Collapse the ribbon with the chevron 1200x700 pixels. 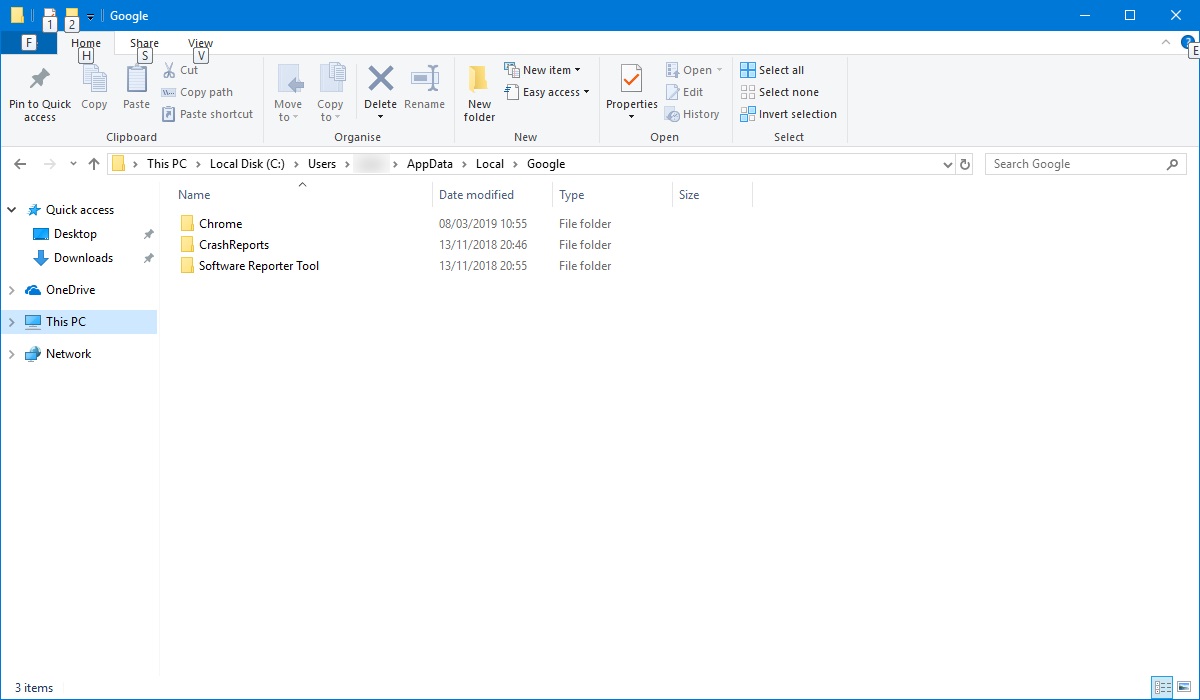1165,43
